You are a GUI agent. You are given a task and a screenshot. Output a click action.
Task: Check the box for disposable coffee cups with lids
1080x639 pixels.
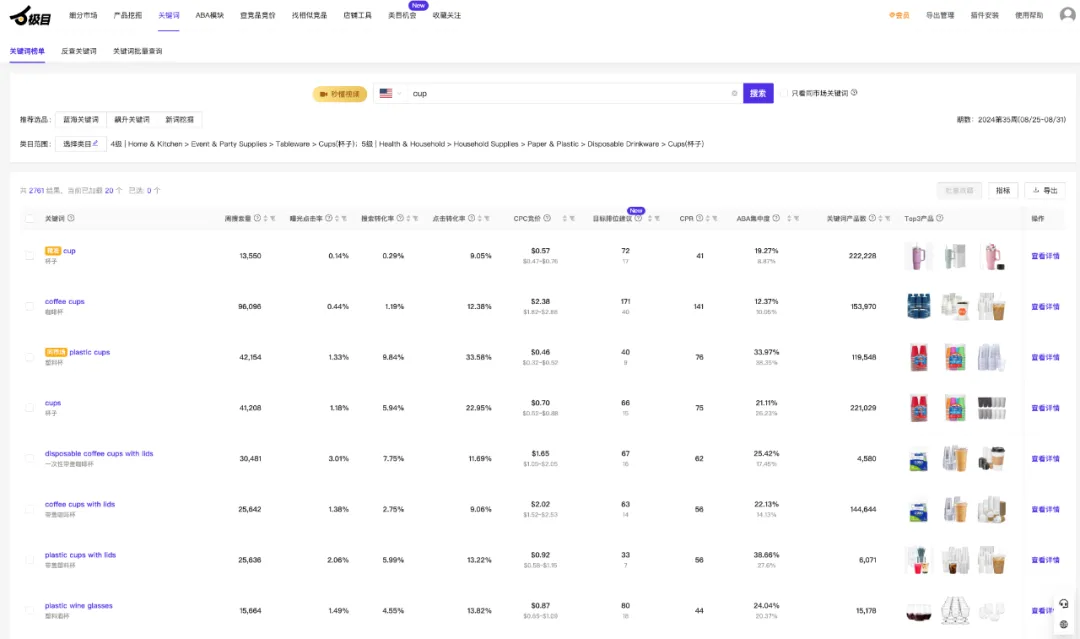(30, 459)
